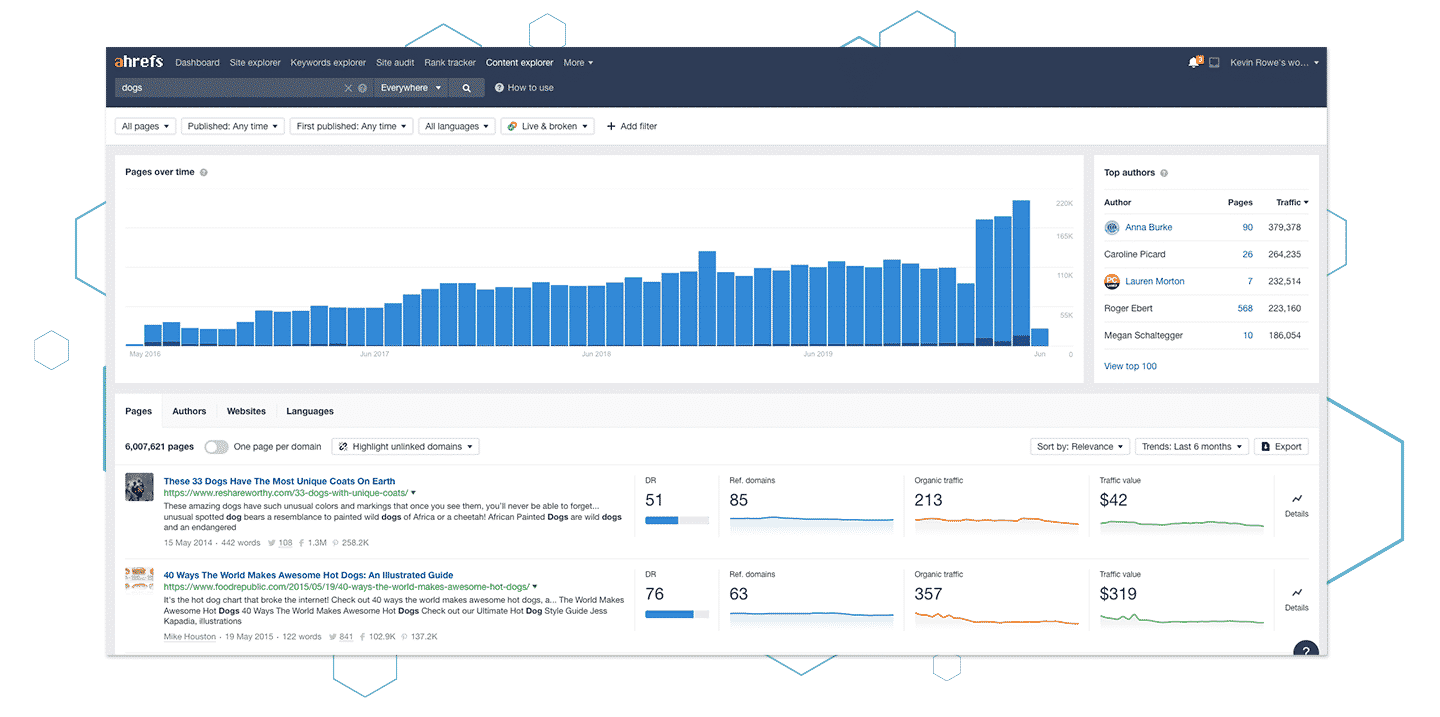This screenshot has width=1440, height=717.
Task: Click the tallest bar in Pages chart
Action: [1021, 273]
